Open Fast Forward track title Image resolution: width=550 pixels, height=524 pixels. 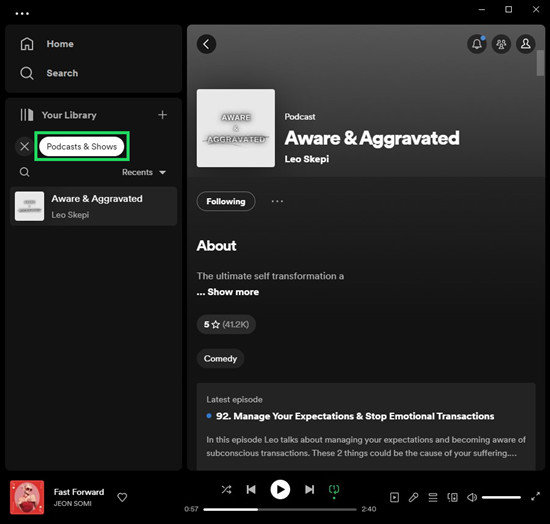(79, 492)
